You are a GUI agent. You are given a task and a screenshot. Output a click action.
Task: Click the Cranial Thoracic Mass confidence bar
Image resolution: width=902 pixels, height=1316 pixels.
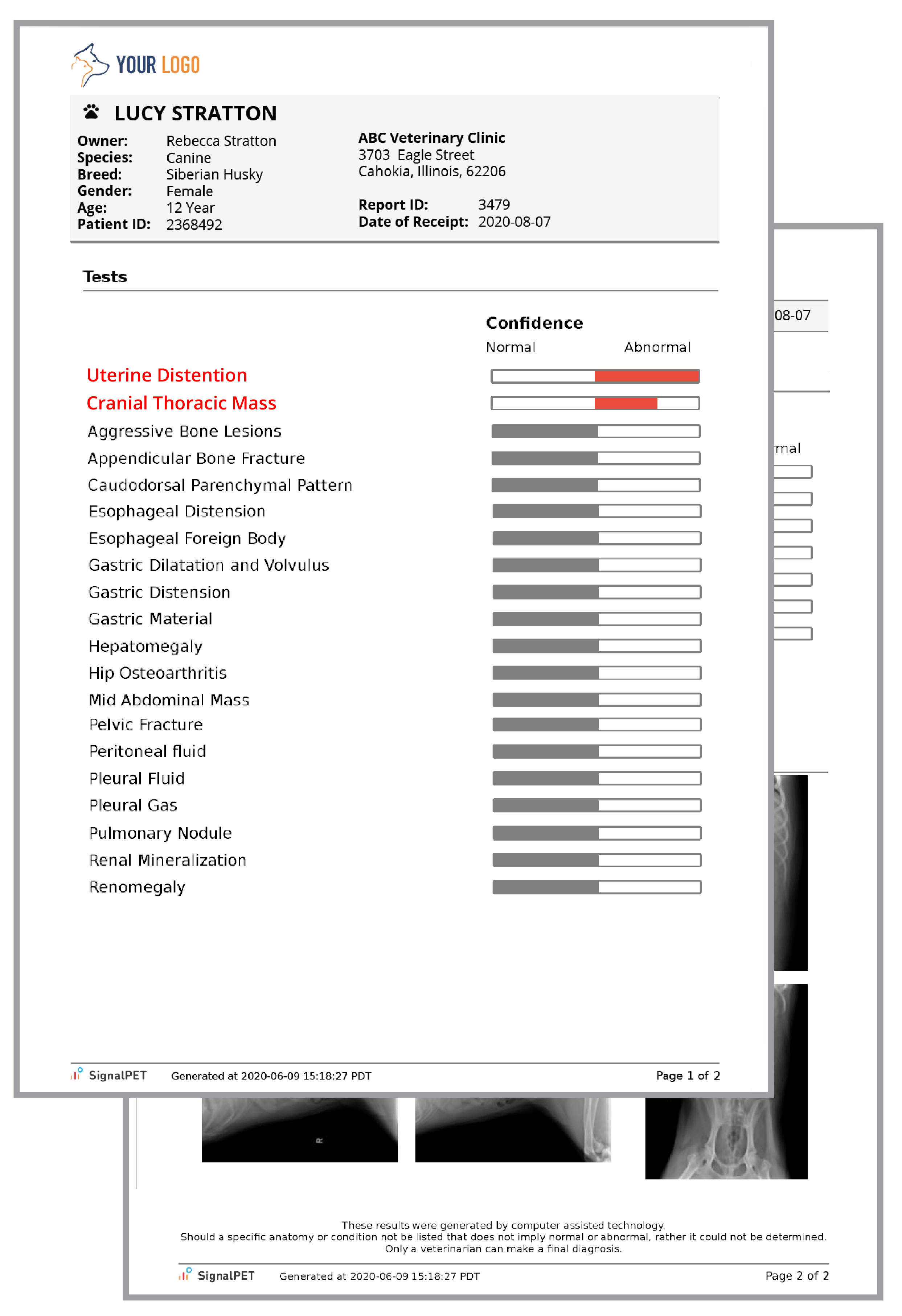click(595, 403)
